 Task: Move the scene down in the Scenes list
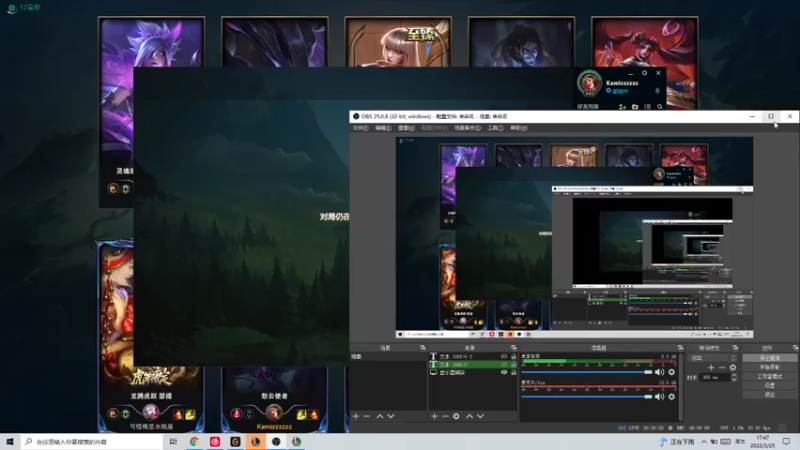(391, 416)
